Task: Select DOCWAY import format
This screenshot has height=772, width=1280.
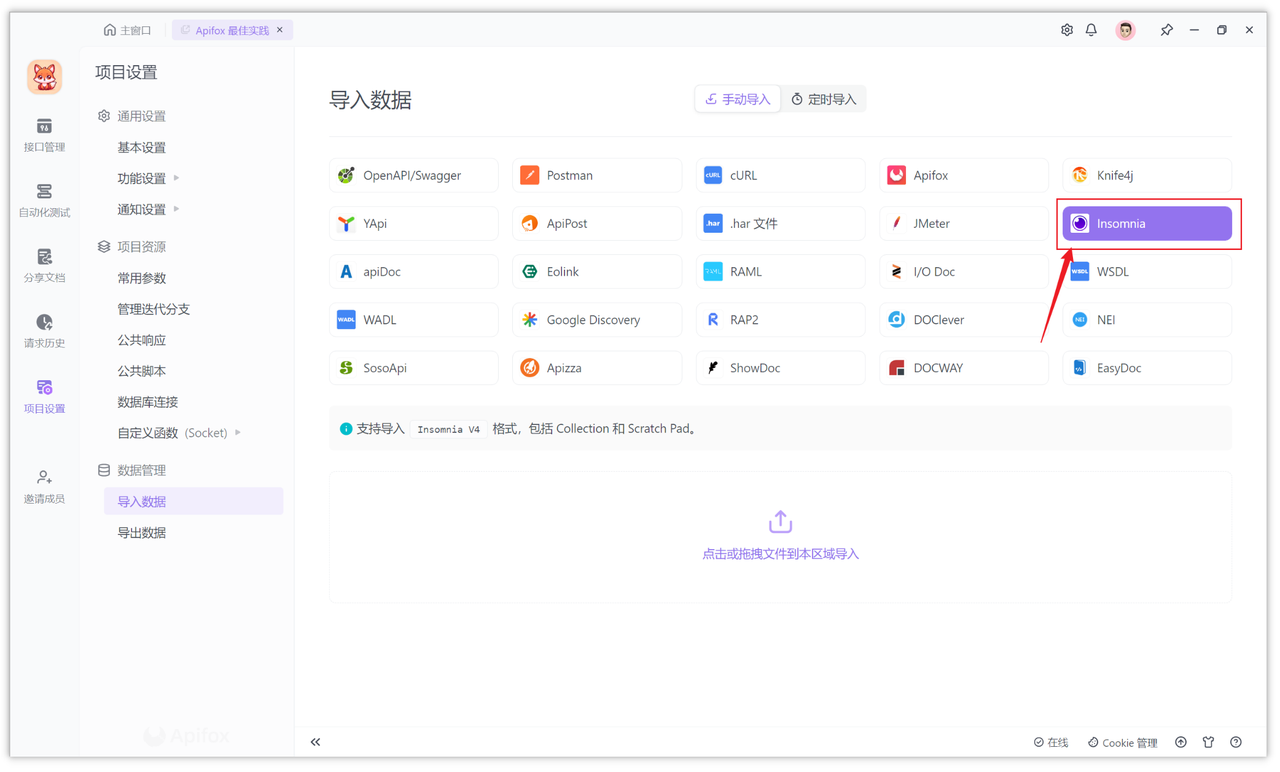Action: point(964,367)
